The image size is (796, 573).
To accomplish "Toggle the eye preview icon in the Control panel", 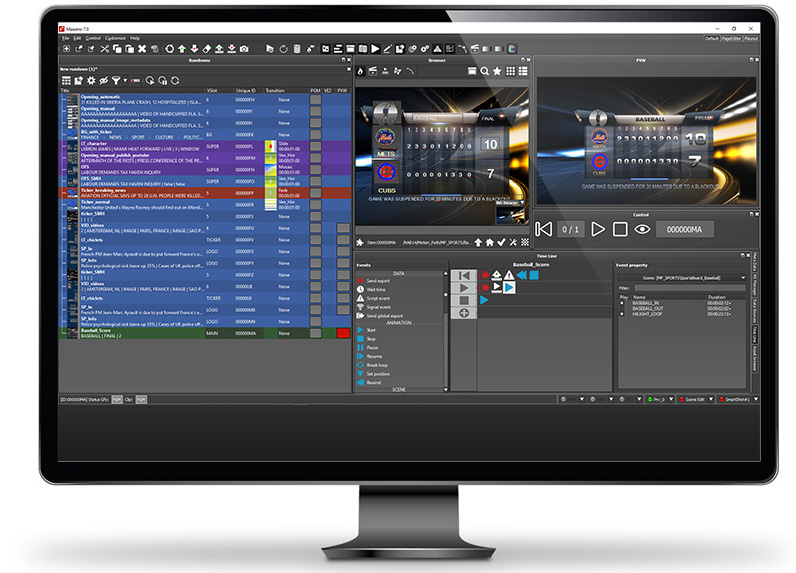I will point(642,229).
